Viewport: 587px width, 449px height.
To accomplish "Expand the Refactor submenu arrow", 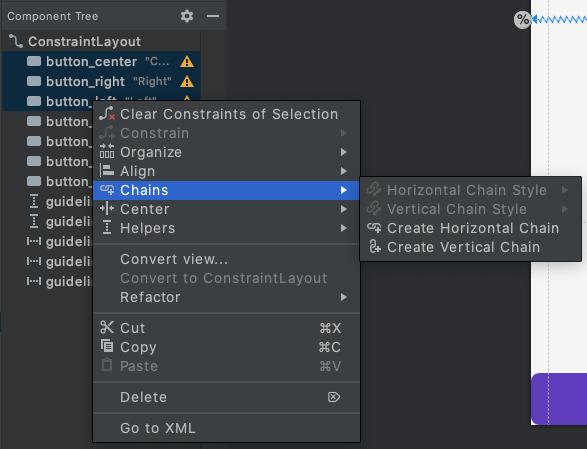I will [x=344, y=297].
